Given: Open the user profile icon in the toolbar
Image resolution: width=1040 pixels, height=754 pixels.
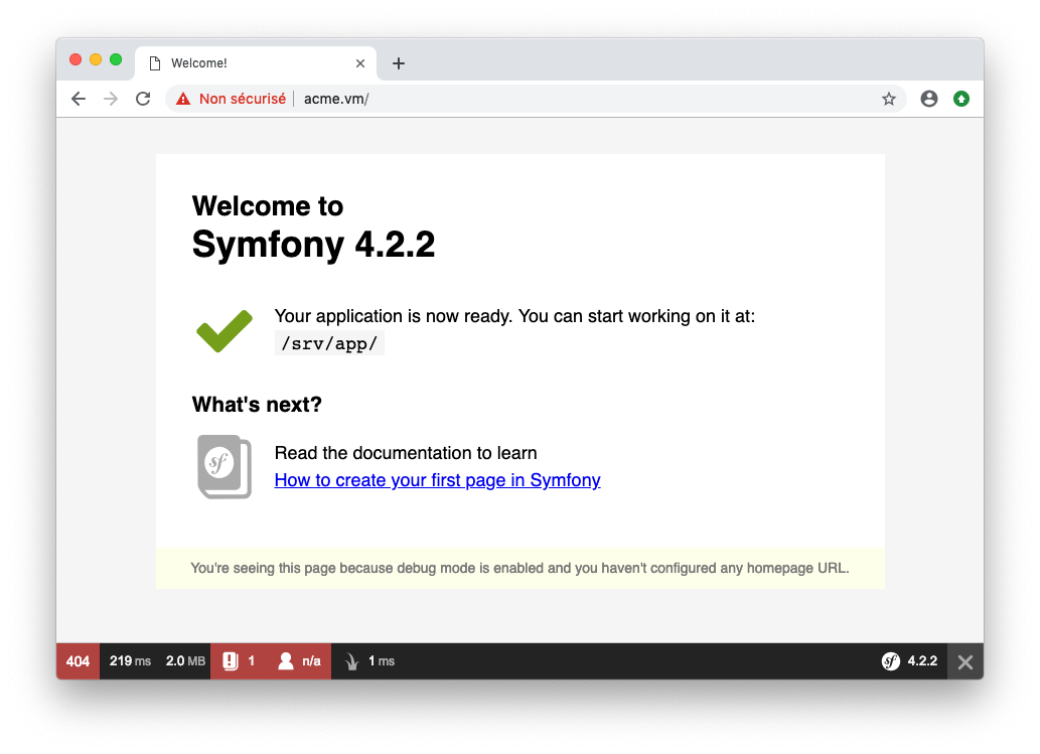Looking at the screenshot, I should pos(929,99).
